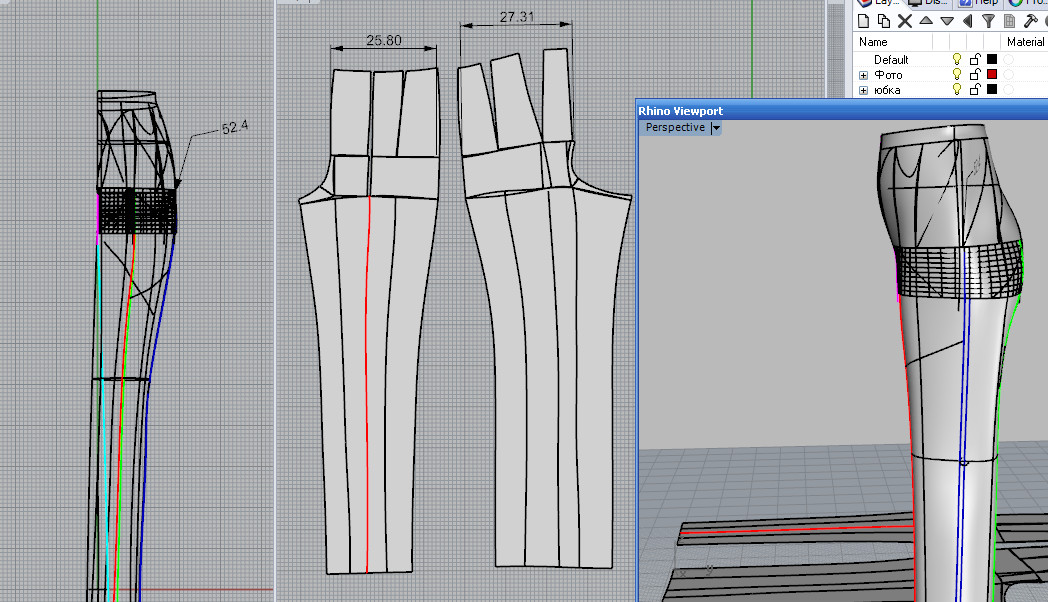Viewport: 1048px width, 602px height.
Task: Move layer down with triangle icon
Action: [946, 21]
